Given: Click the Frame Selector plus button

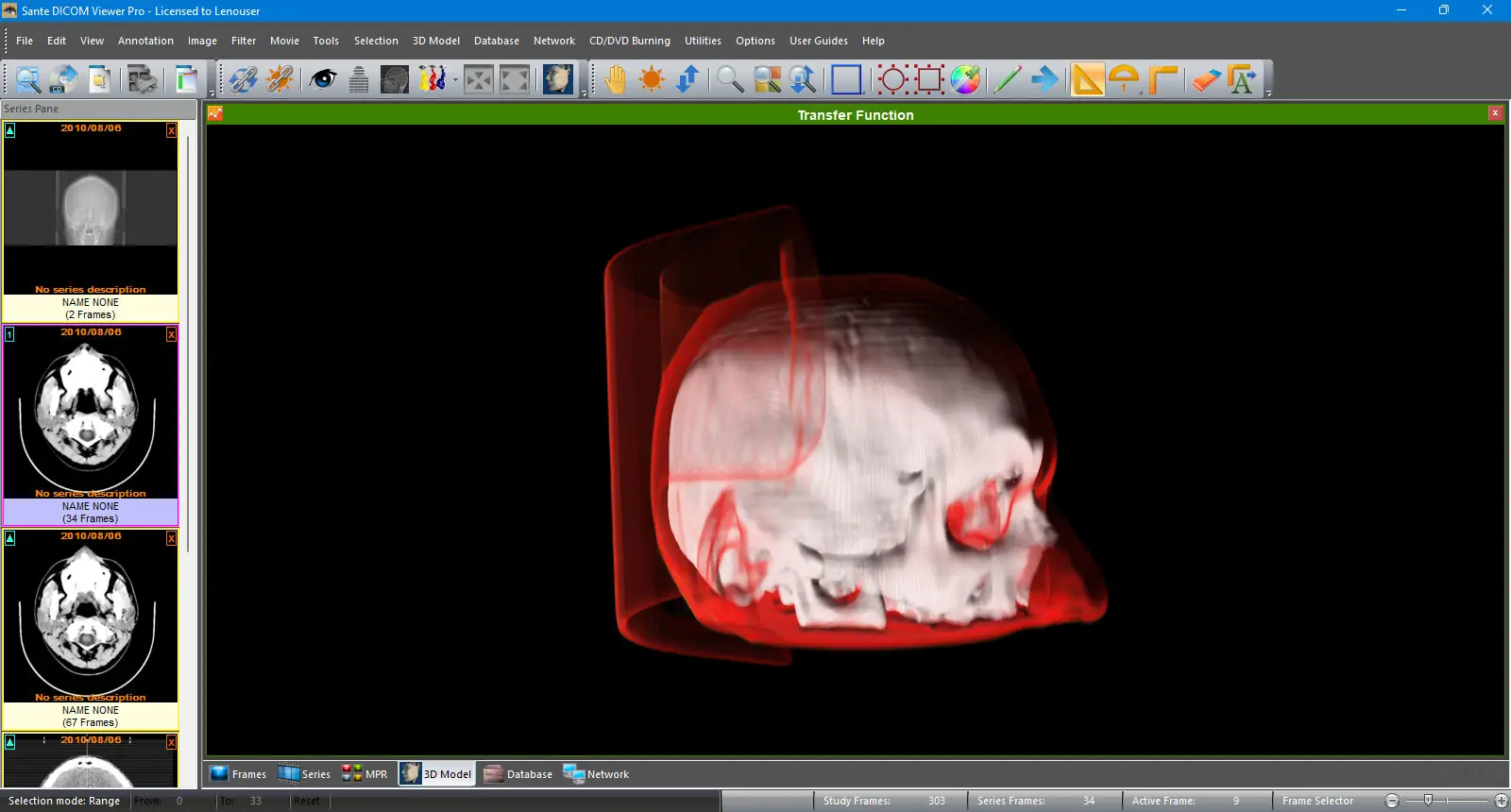Looking at the screenshot, I should pos(1501,801).
